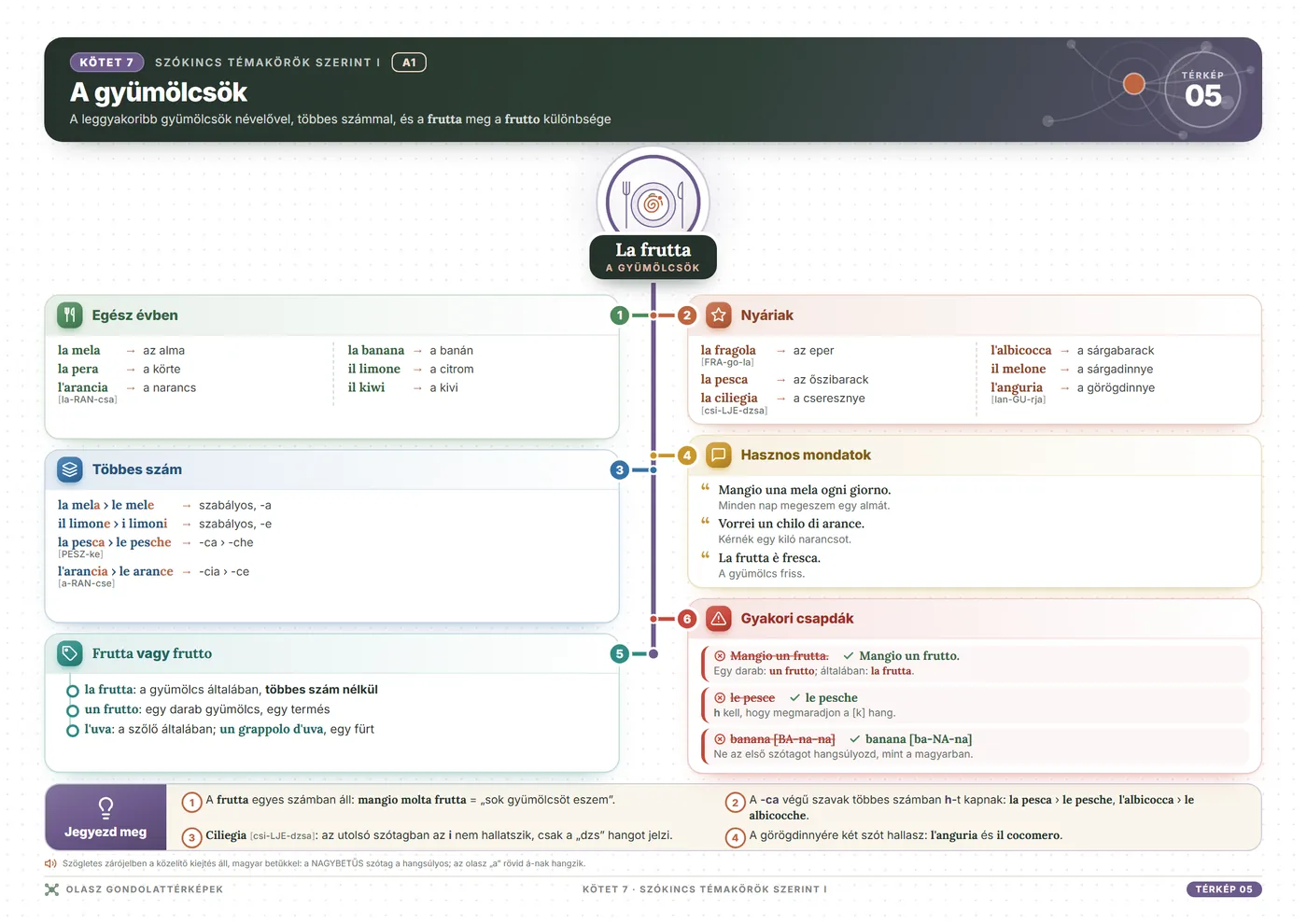The height and width of the screenshot is (924, 1307).
Task: Click the star icon beside Nyáriak
Action: tap(719, 315)
